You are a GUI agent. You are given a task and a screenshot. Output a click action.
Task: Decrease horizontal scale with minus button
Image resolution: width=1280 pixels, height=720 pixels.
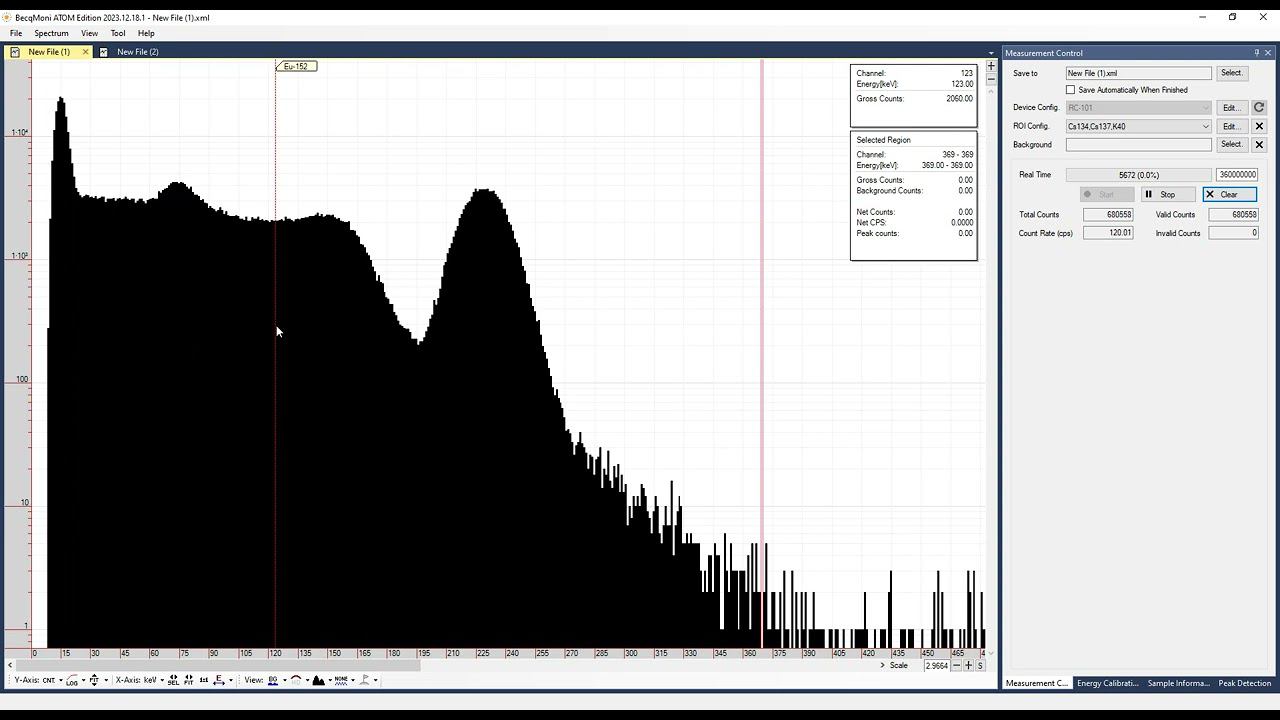(956, 666)
